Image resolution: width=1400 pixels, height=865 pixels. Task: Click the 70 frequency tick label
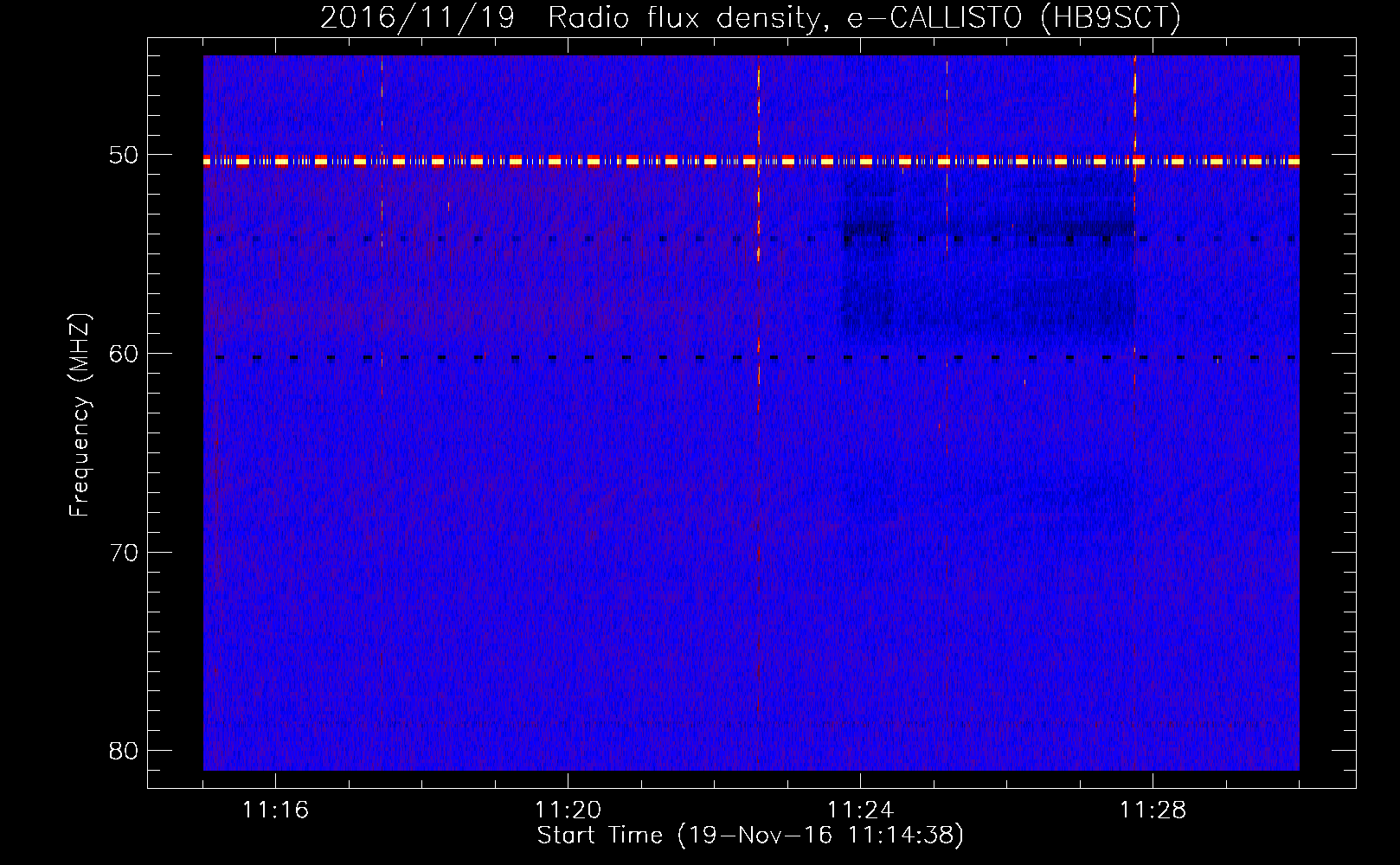tap(124, 553)
